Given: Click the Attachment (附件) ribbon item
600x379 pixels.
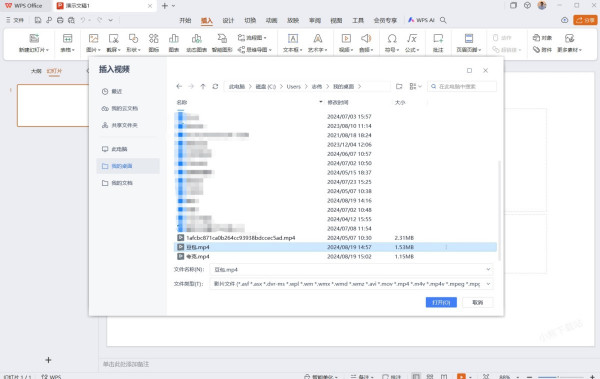Looking at the screenshot, I should (x=543, y=49).
